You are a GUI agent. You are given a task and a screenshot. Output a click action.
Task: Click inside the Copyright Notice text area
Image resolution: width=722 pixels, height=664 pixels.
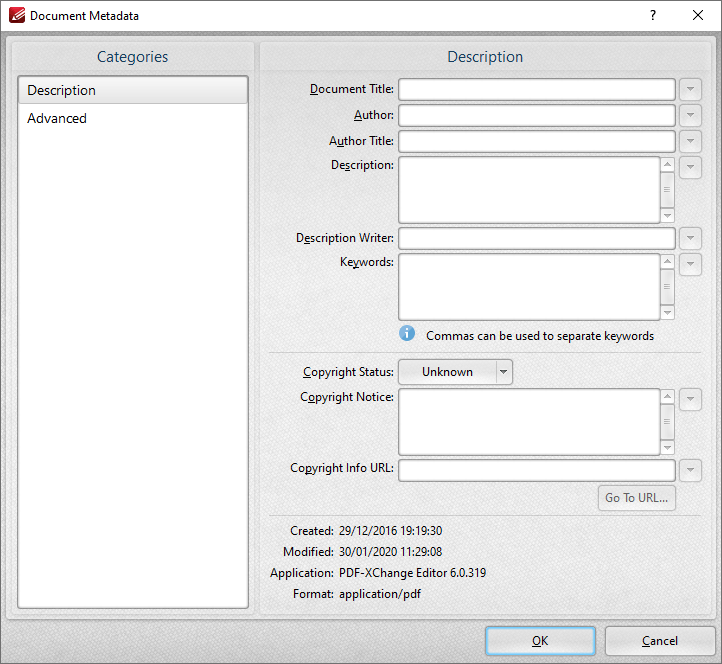[529, 422]
